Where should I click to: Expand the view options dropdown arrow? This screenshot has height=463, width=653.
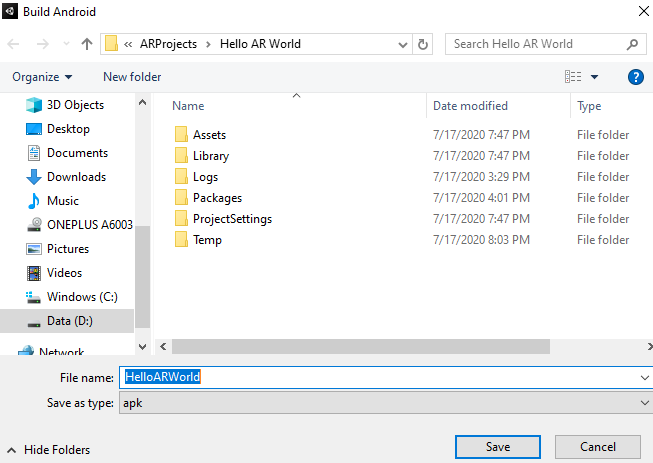tap(594, 77)
